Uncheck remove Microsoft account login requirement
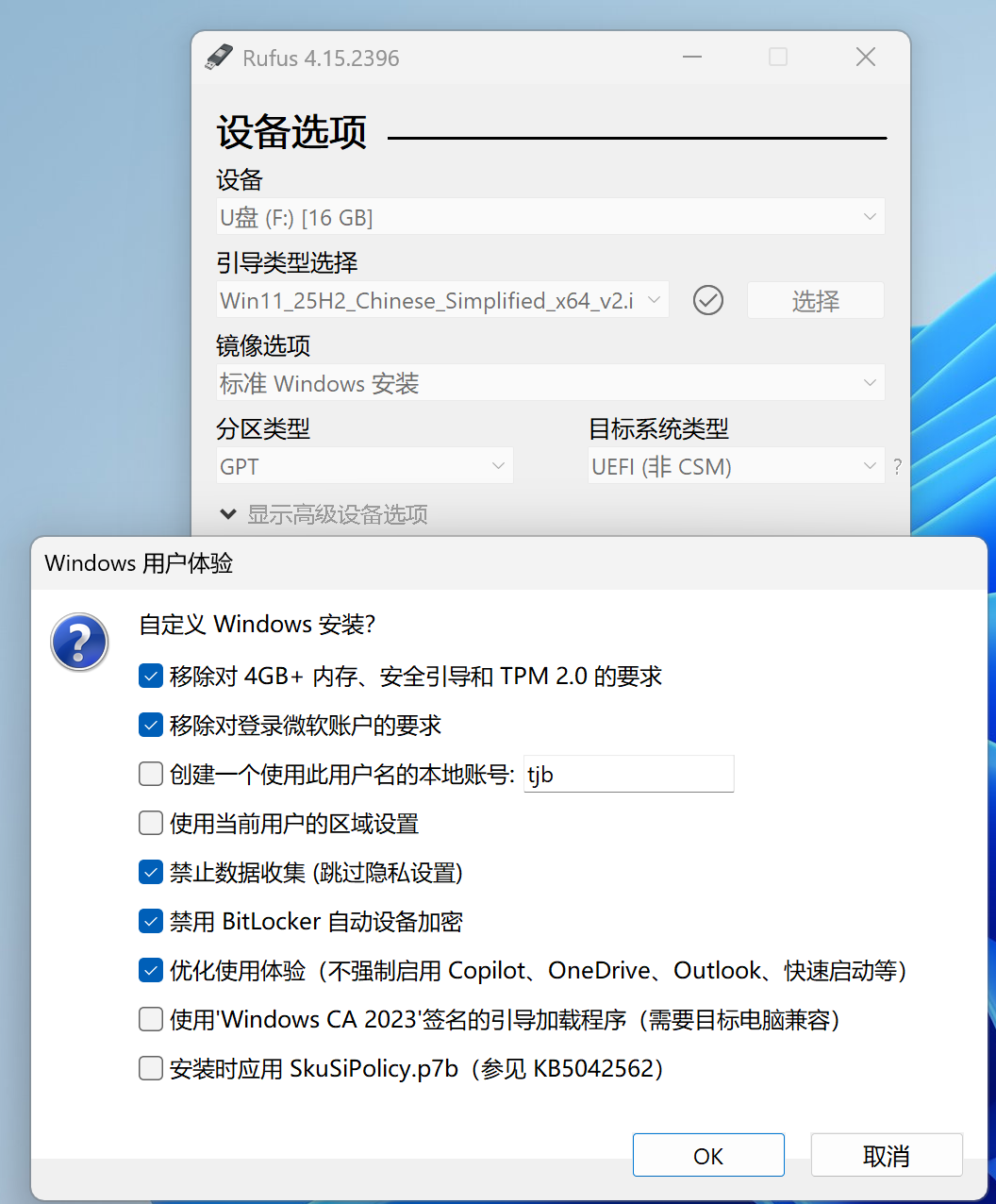 pyautogui.click(x=151, y=725)
